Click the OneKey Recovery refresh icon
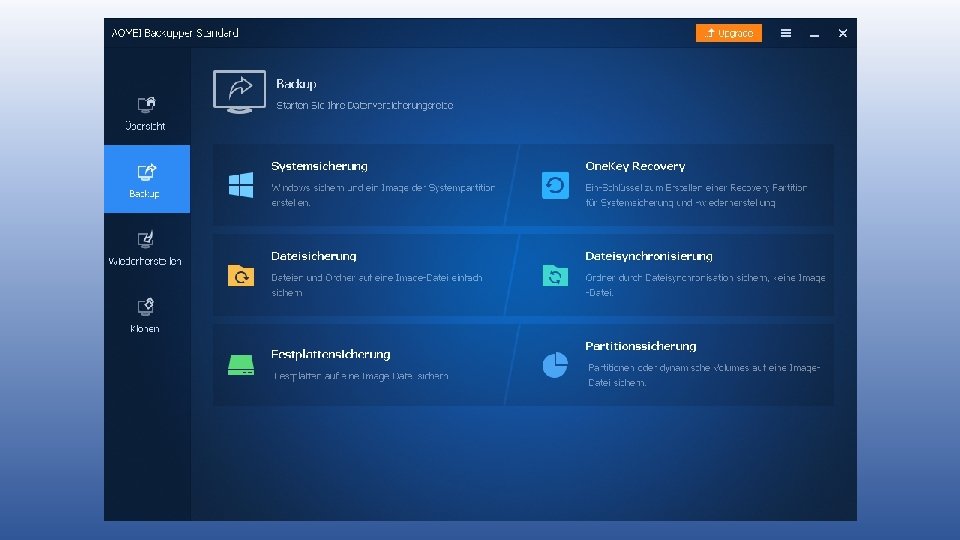 [555, 185]
